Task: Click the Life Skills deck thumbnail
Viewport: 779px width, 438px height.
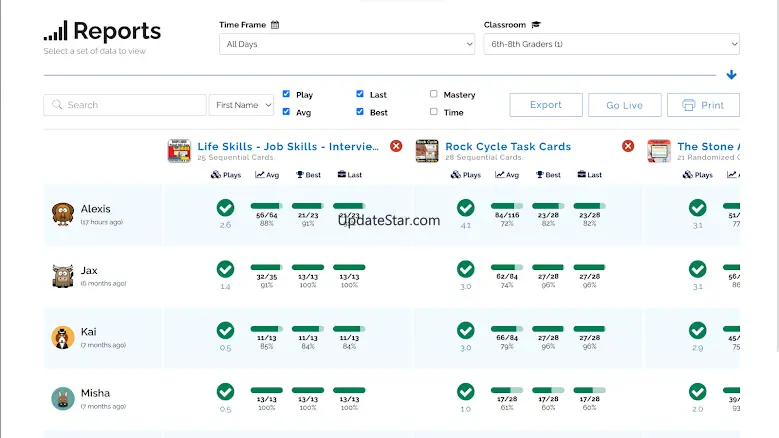Action: click(x=179, y=151)
